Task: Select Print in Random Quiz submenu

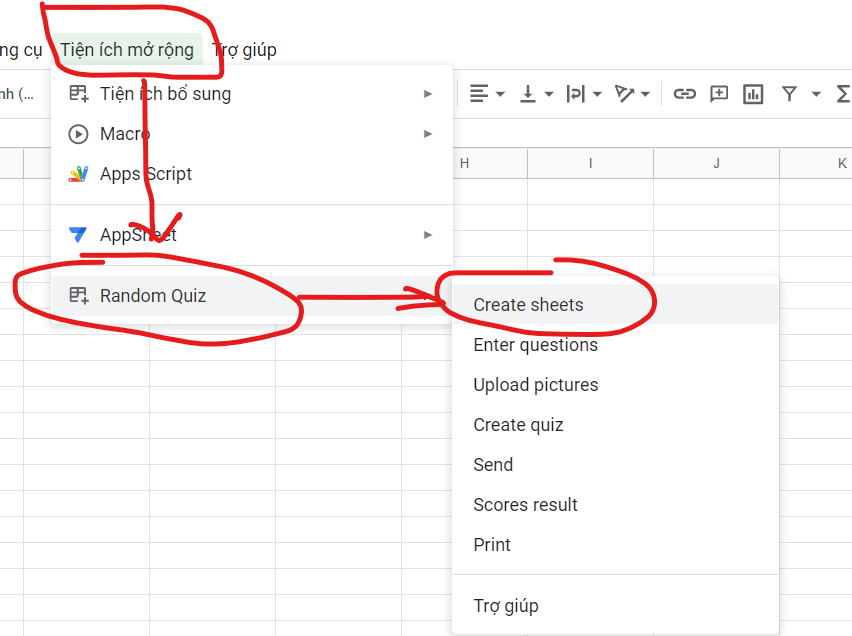Action: click(x=615, y=544)
